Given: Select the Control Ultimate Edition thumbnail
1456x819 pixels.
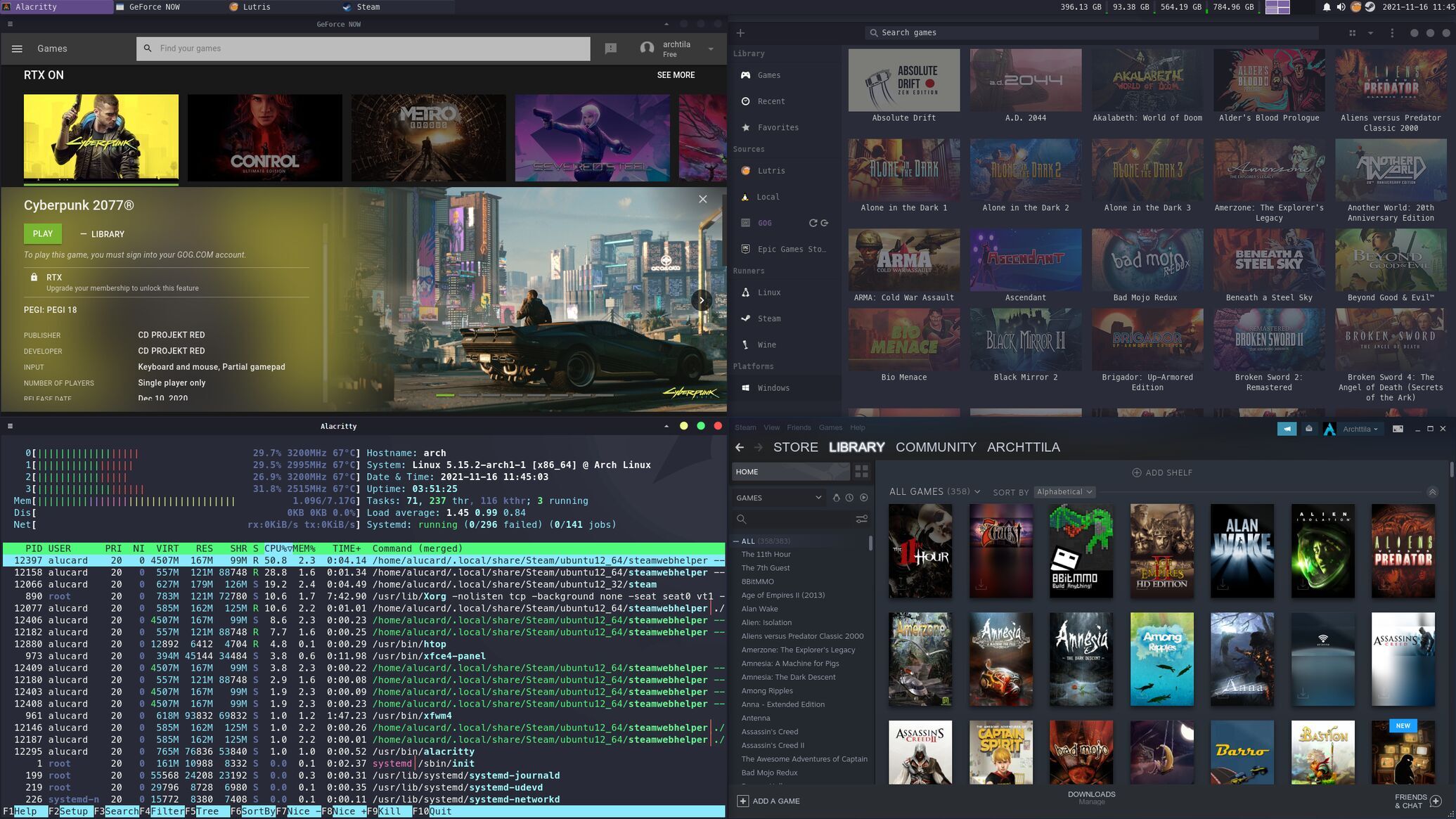Looking at the screenshot, I should tap(265, 138).
